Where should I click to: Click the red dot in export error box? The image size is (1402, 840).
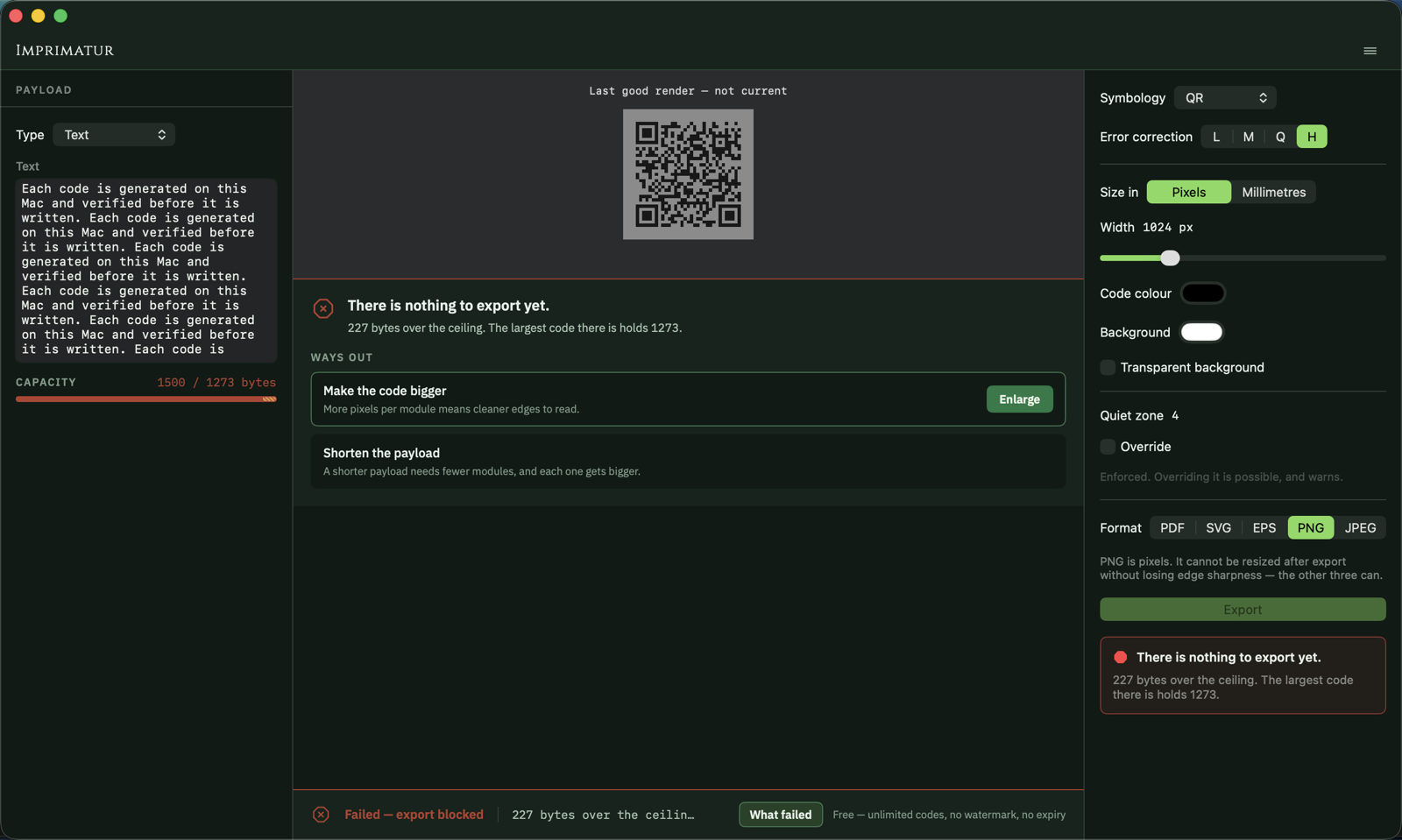click(1120, 657)
